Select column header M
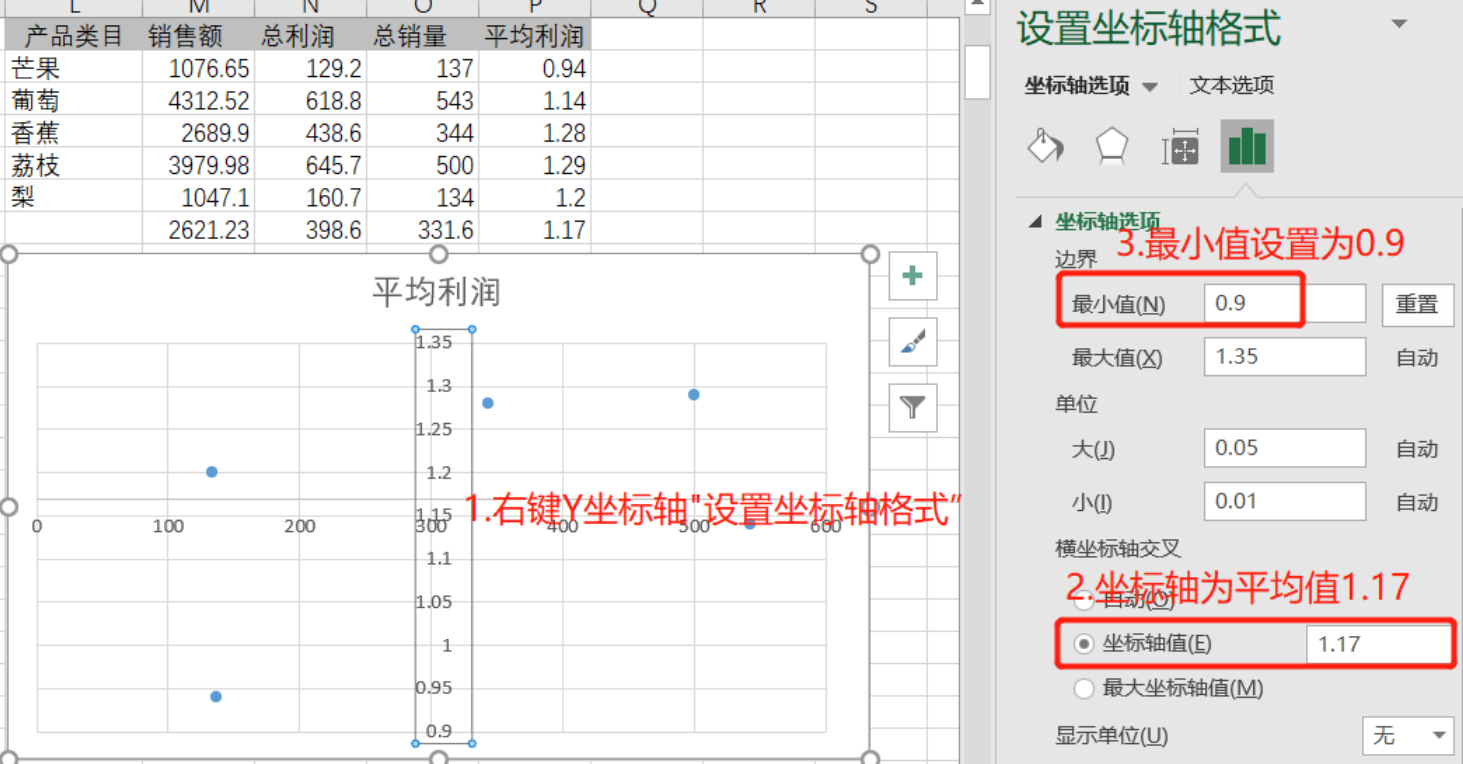Screen dimensions: 1463x764 point(198,8)
